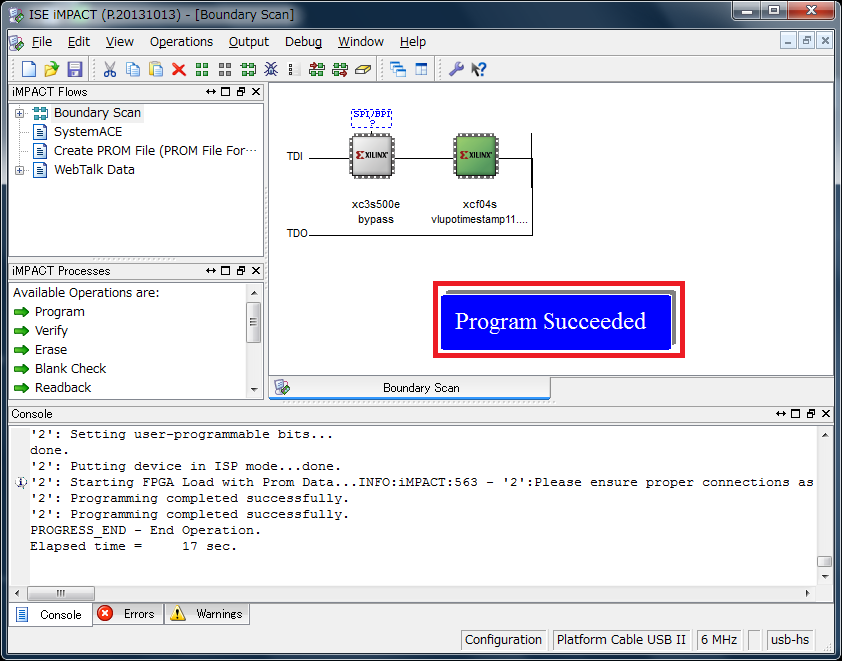Click the New project toolbar icon
Image resolution: width=842 pixels, height=661 pixels.
point(28,69)
